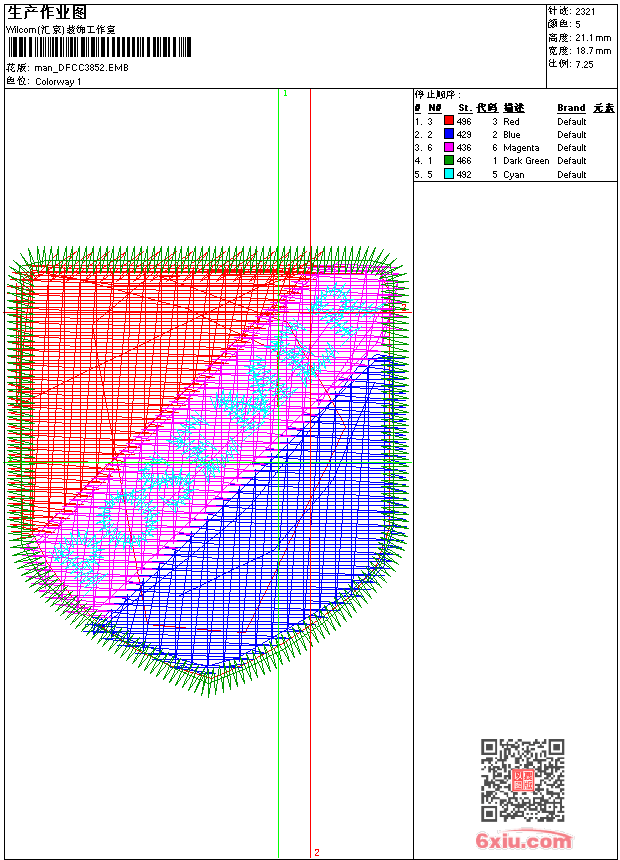620x860 pixels.
Task: Click stitch count 429 in the Blue row
Action: [x=464, y=135]
